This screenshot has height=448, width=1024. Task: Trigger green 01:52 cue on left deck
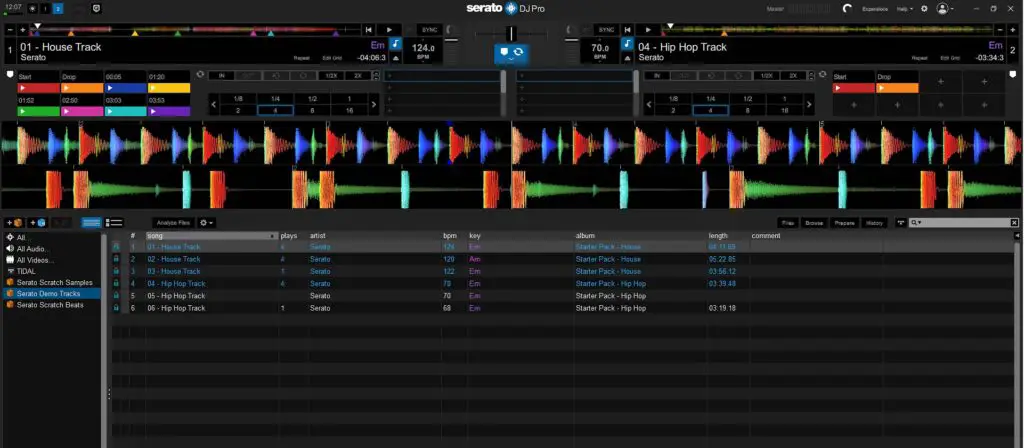click(39, 112)
